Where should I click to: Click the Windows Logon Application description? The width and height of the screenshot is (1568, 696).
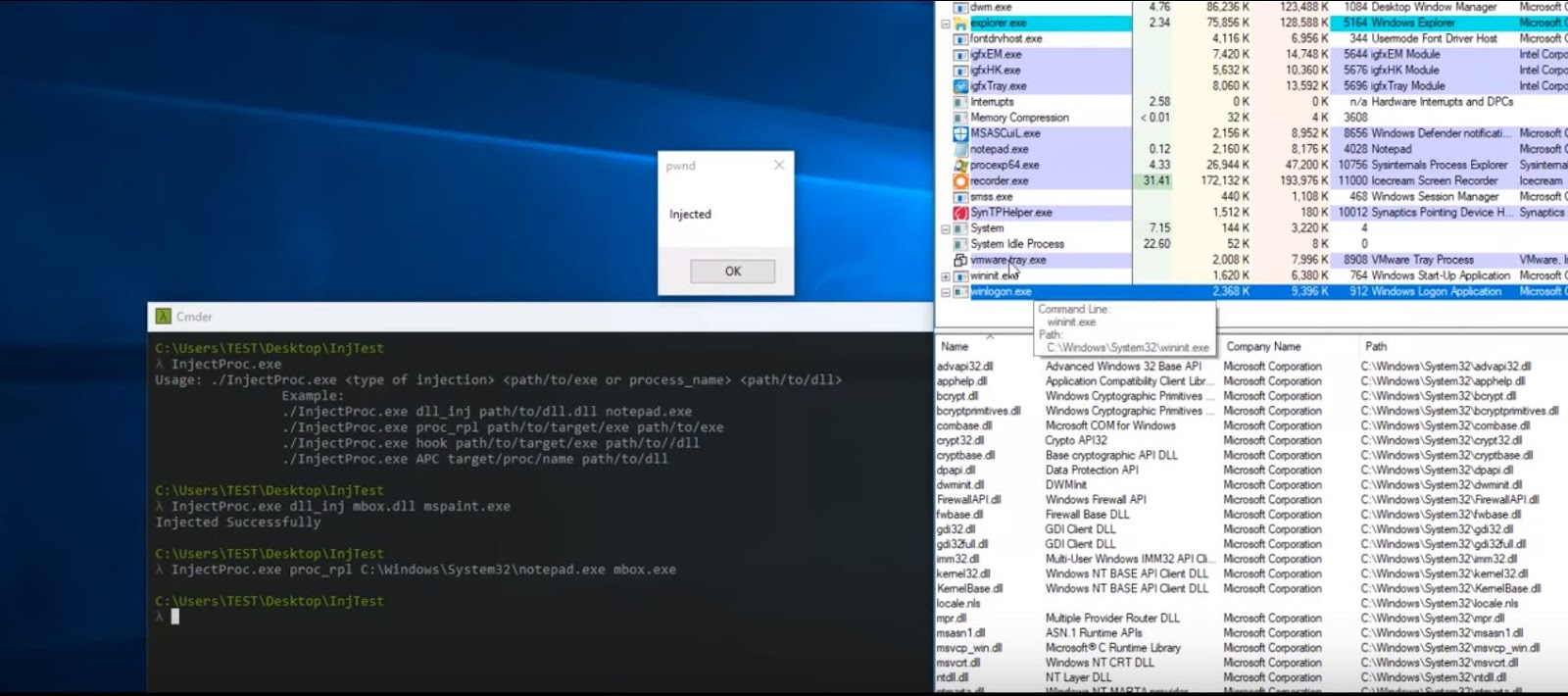1436,291
